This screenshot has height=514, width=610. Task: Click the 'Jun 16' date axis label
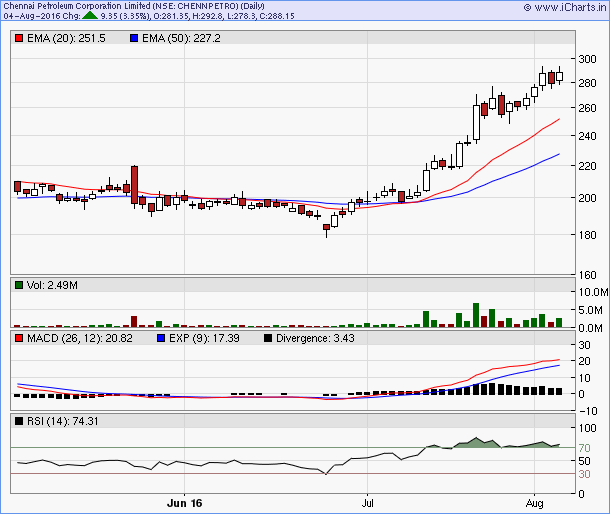click(x=184, y=503)
